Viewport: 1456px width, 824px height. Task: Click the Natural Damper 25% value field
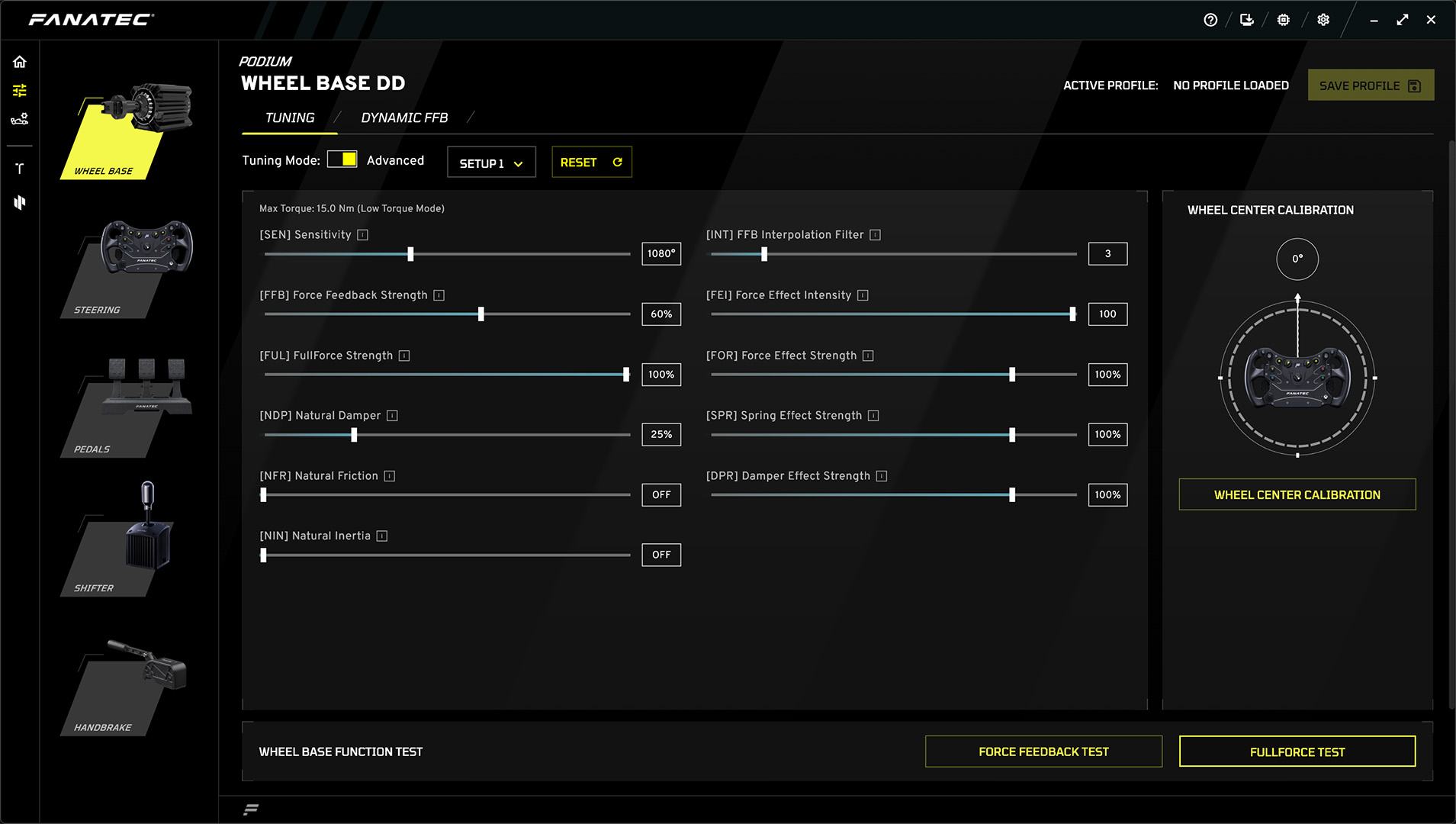(661, 435)
